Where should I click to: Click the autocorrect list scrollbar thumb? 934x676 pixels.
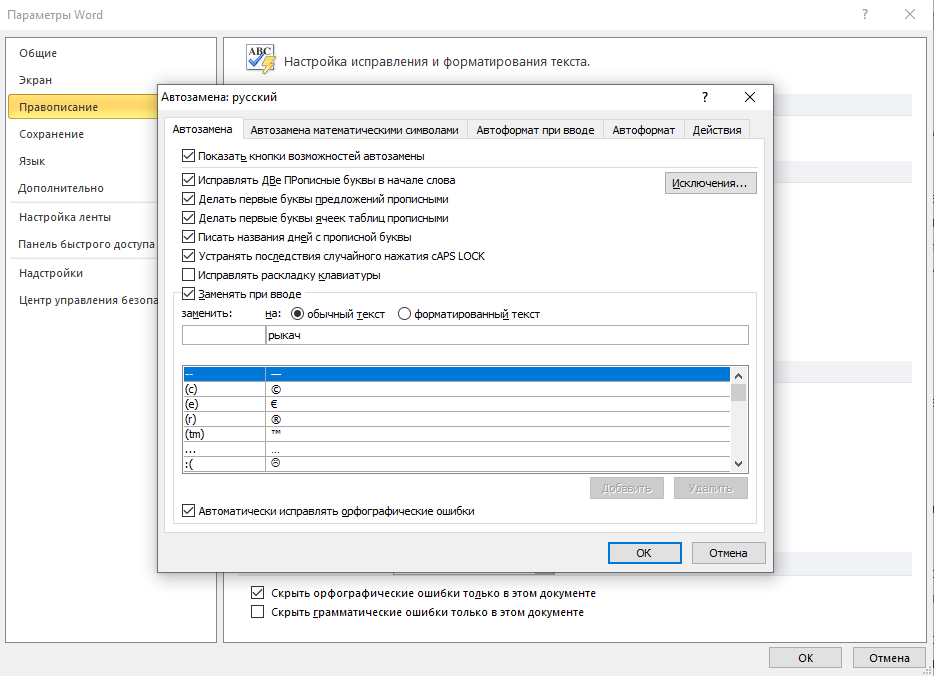tap(739, 392)
